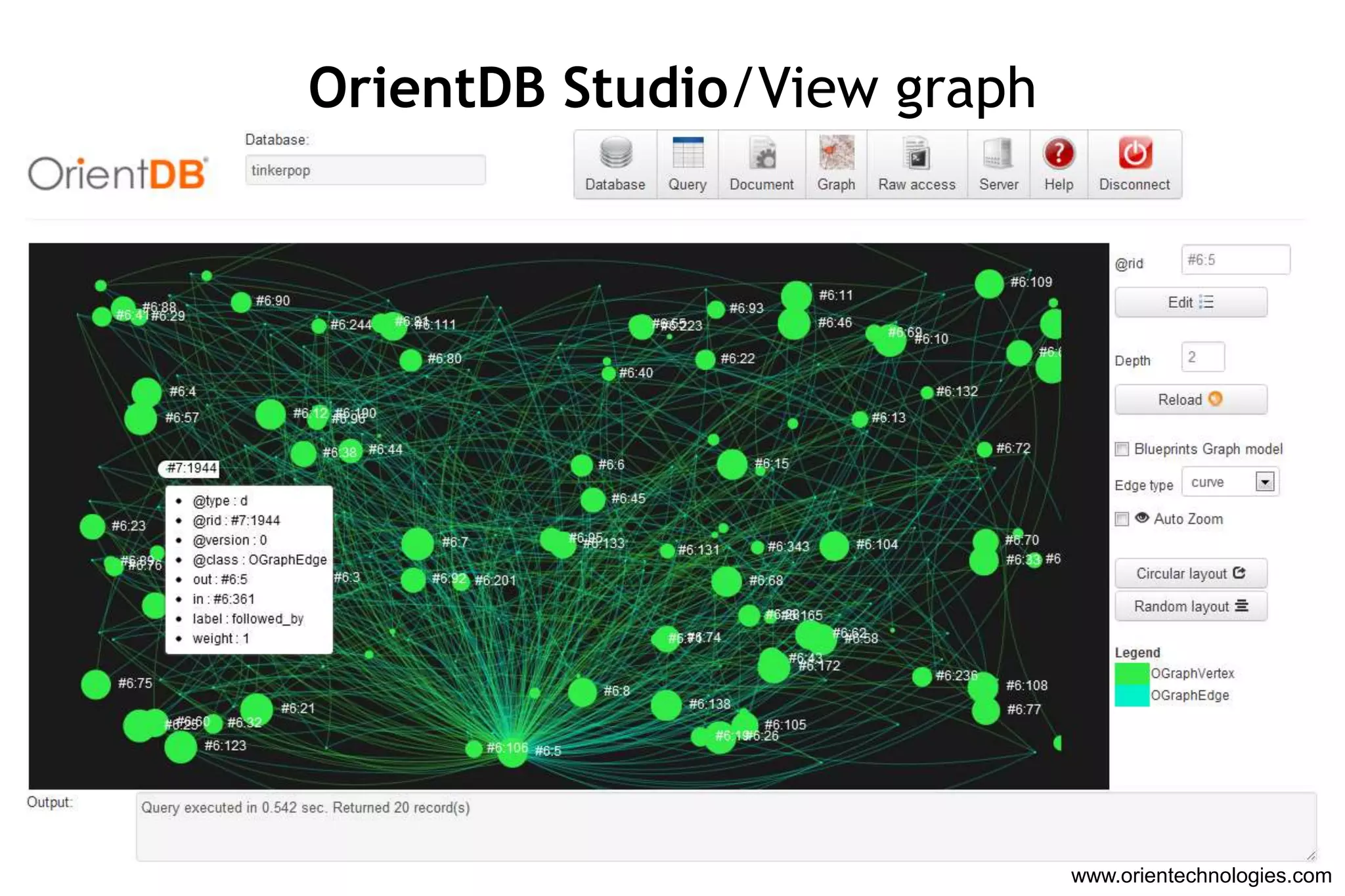The width and height of the screenshot is (1345, 896).
Task: Select graph vertex #6:23
Action: tap(93, 526)
